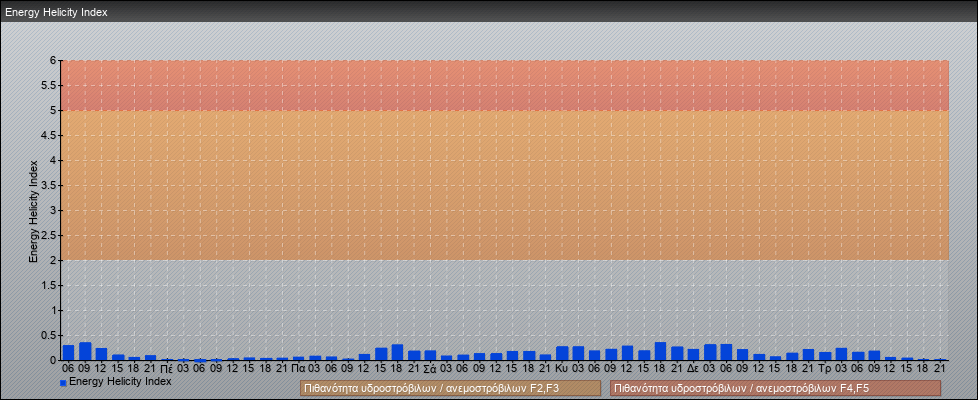Click the y-axis value 3.5

49,185
